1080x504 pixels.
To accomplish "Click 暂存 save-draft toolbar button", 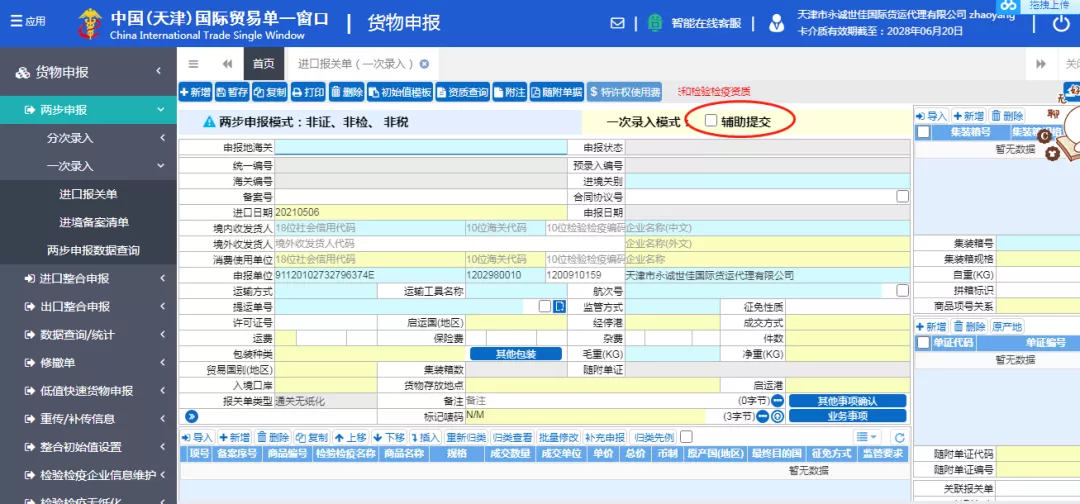I will point(232,92).
